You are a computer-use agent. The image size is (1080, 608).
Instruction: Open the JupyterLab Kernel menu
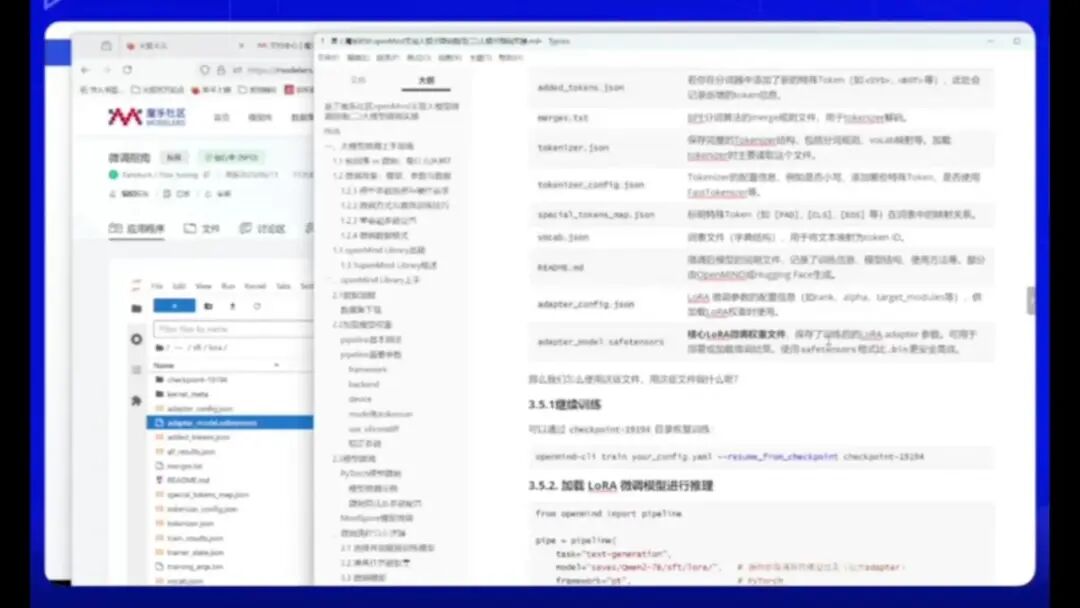point(255,286)
